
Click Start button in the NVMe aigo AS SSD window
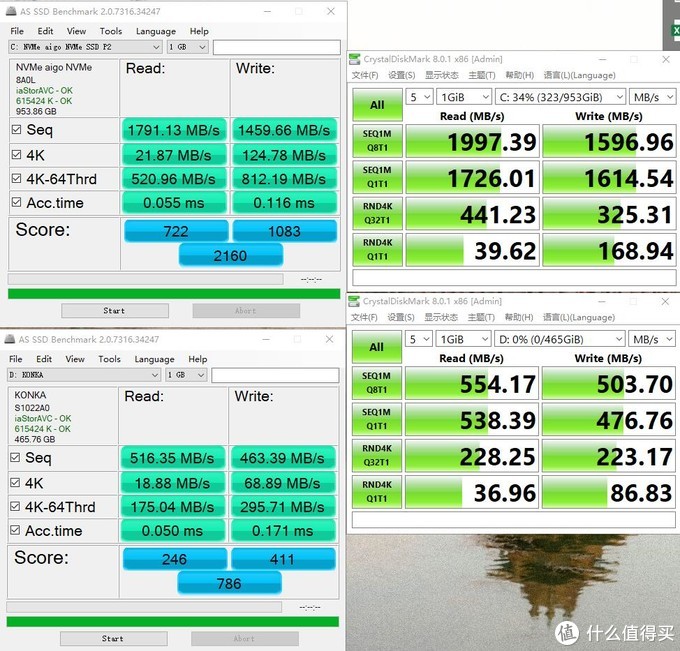114,310
